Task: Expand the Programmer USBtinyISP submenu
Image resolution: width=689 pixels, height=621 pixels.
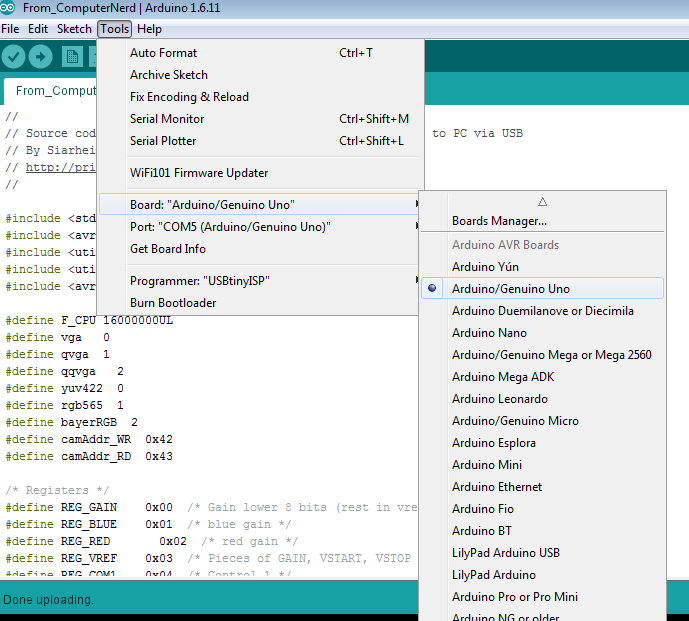Action: click(260, 280)
